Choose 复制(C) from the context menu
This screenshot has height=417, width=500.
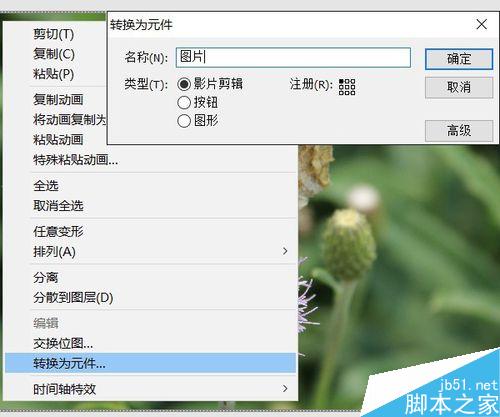pos(55,54)
